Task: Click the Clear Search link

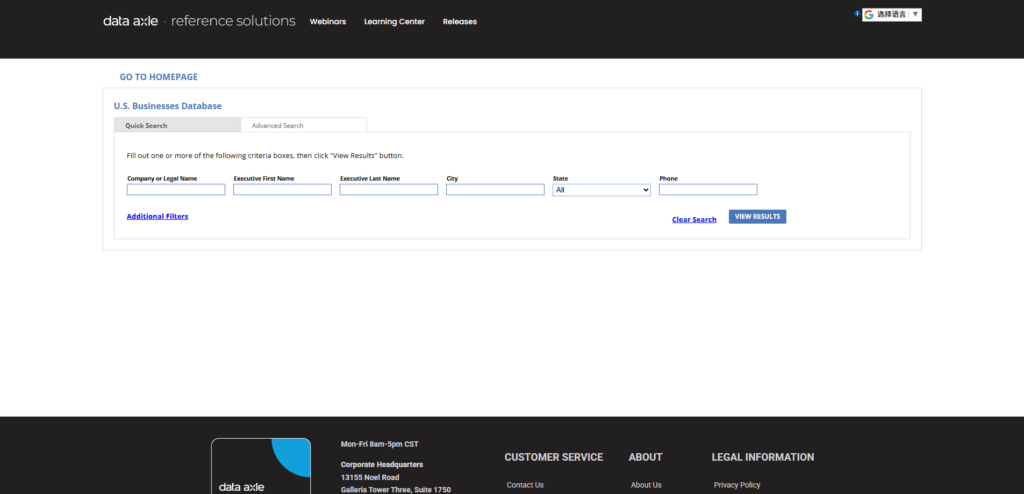Action: (x=694, y=219)
